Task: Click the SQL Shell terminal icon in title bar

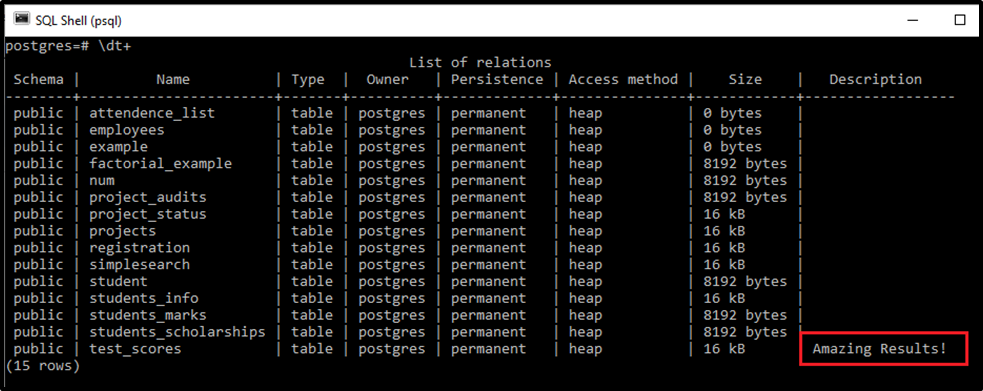Action: 21,19
